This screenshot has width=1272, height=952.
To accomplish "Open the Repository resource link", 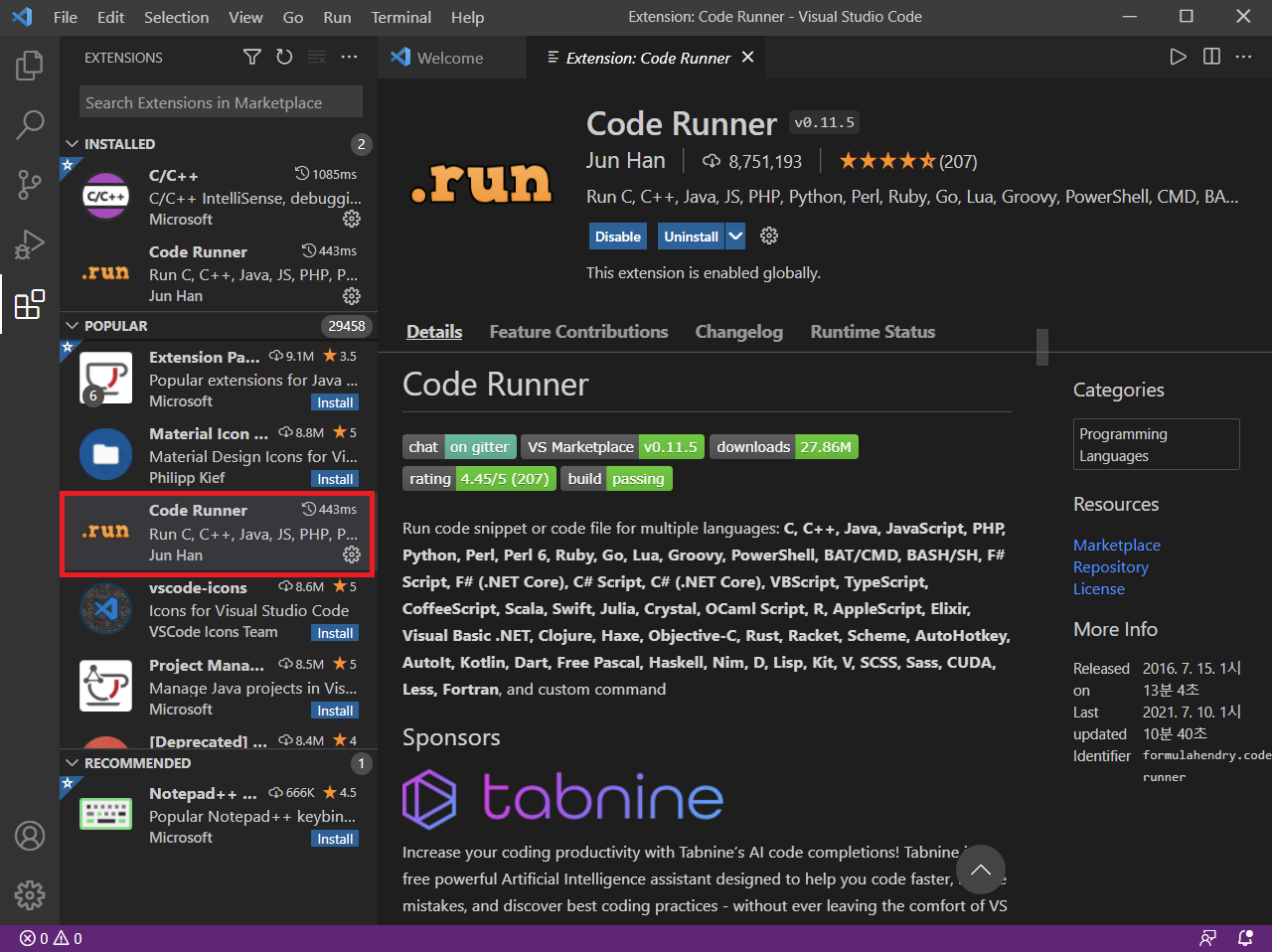I will [1111, 566].
